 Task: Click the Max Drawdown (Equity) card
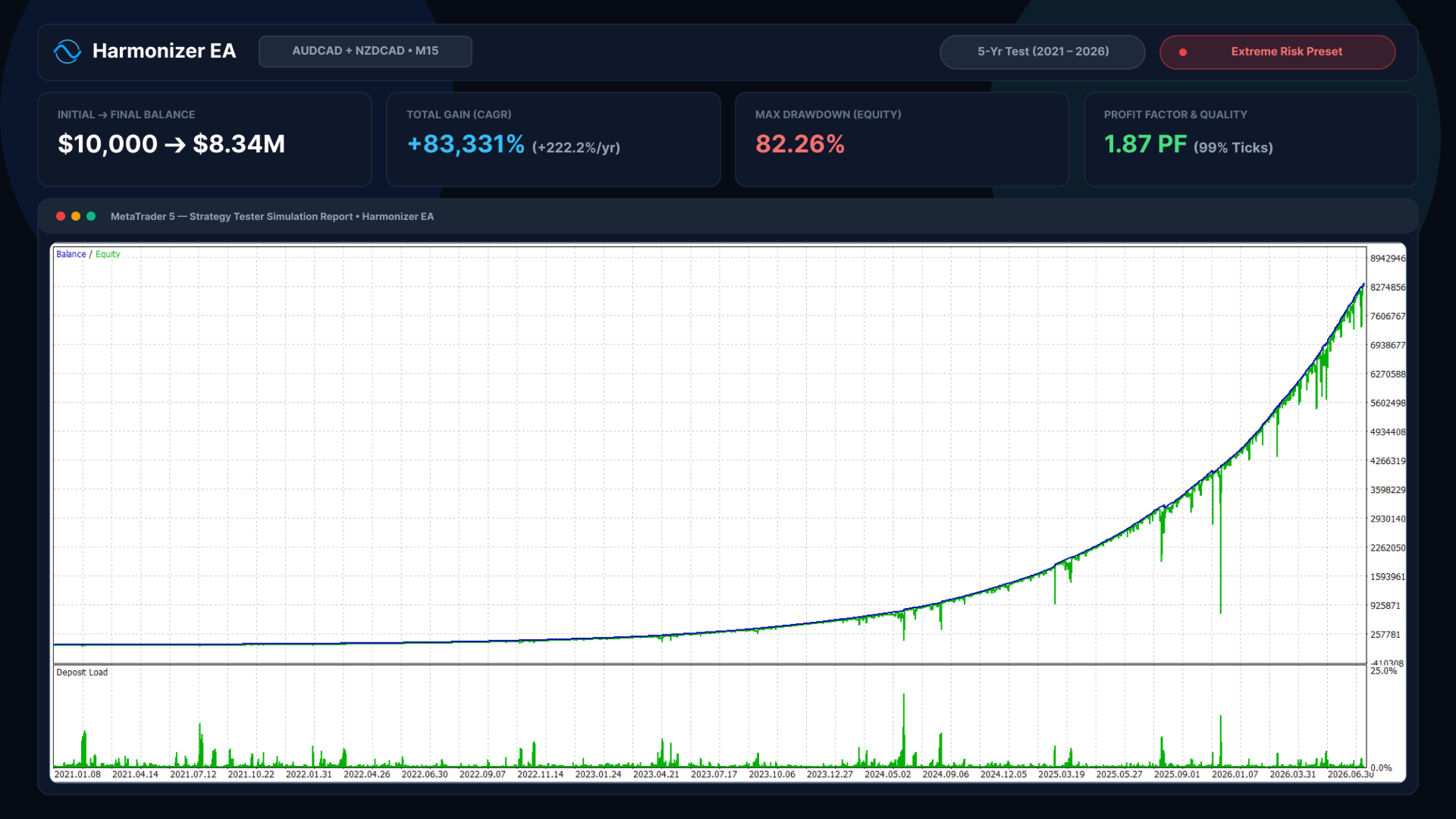(902, 140)
